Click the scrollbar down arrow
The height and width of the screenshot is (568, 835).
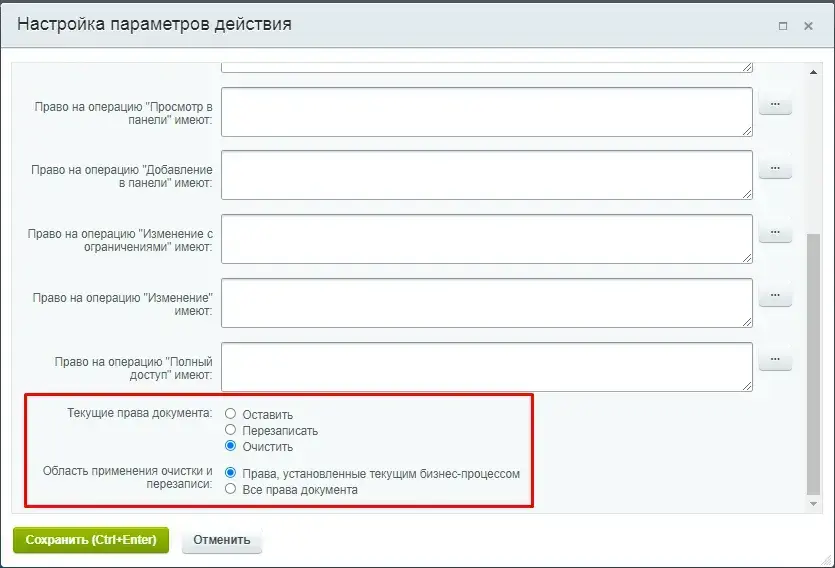point(813,504)
